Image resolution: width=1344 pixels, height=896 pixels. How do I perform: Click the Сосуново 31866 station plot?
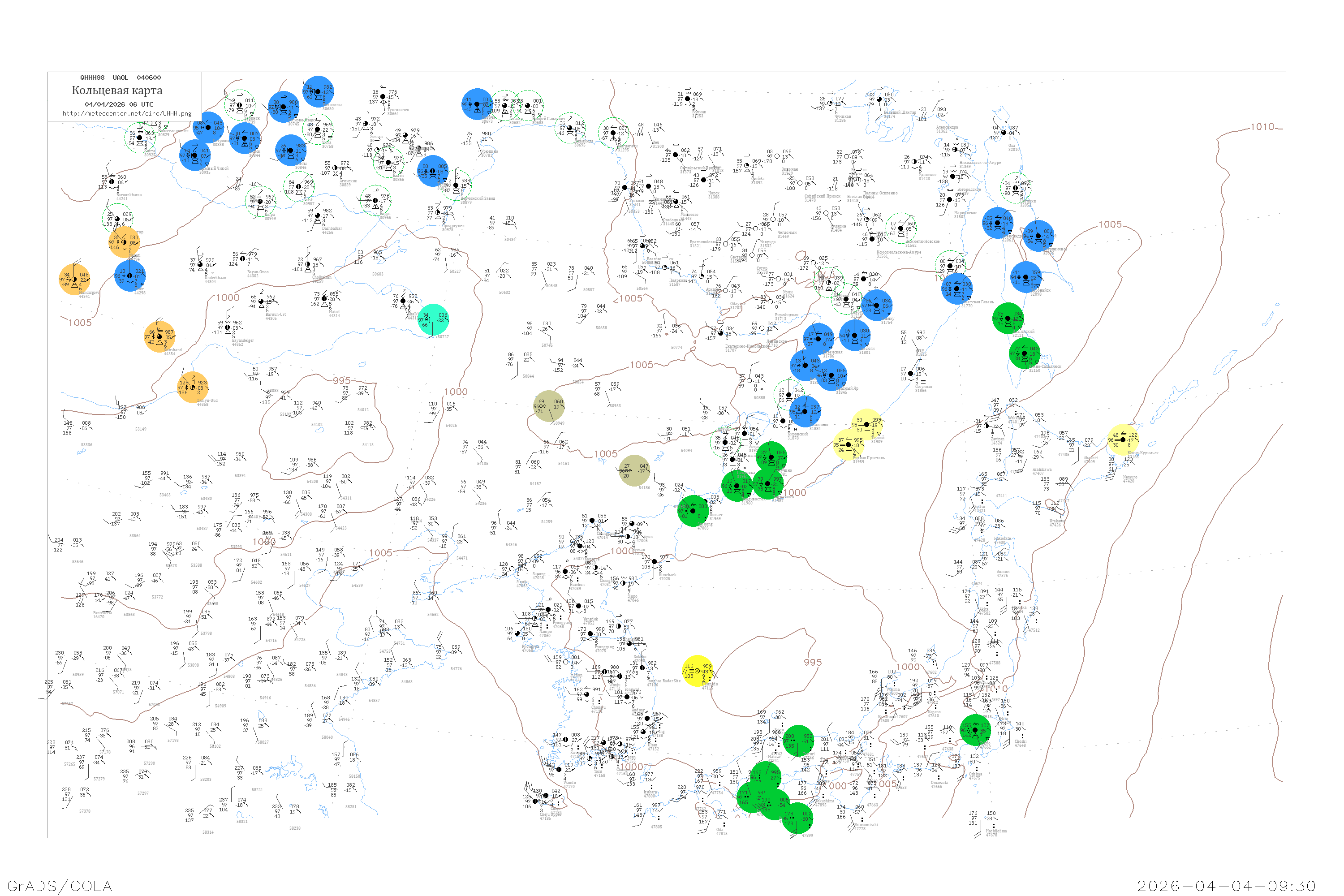(x=911, y=374)
